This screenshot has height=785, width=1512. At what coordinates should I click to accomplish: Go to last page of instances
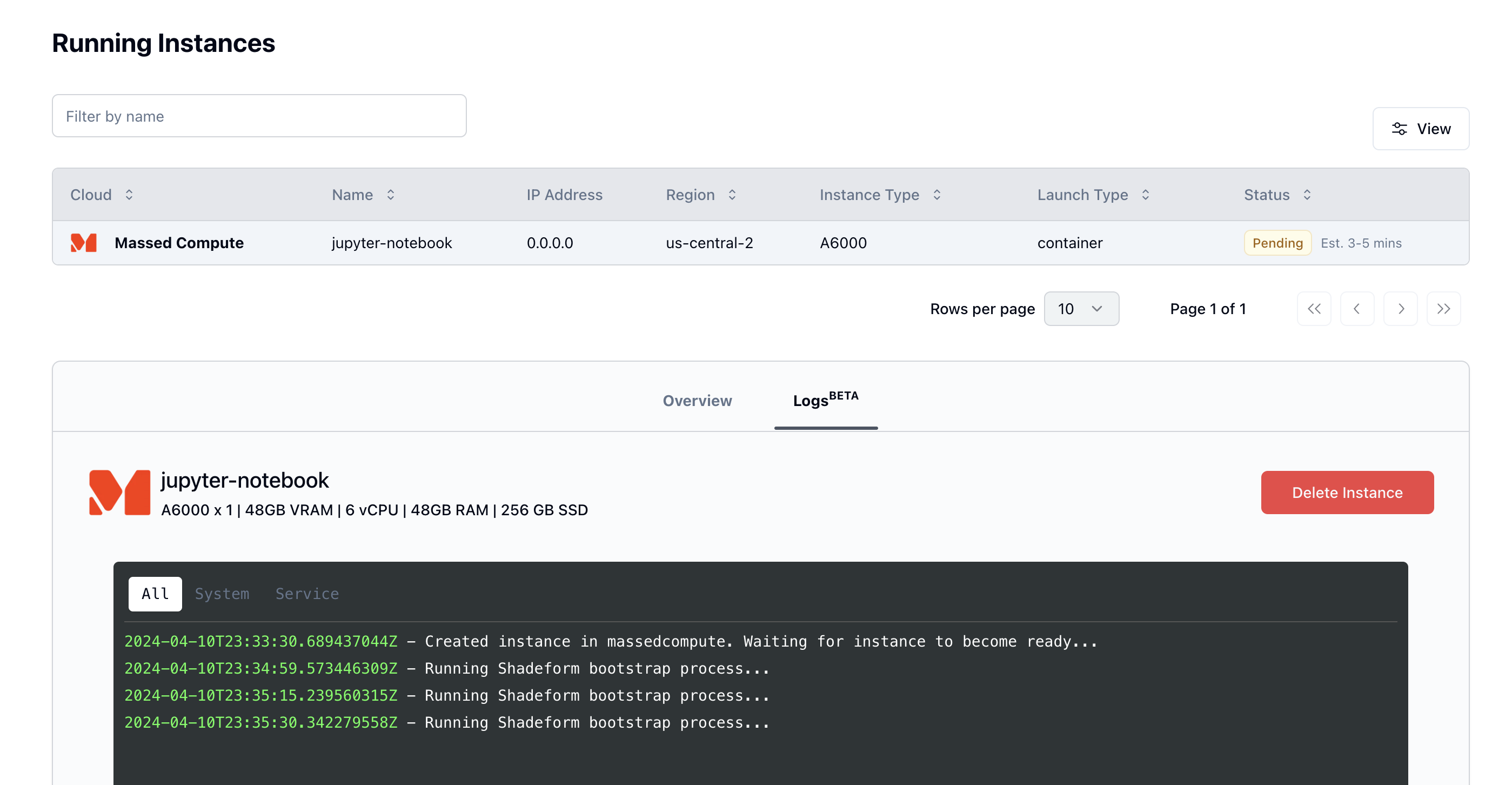[x=1443, y=309]
